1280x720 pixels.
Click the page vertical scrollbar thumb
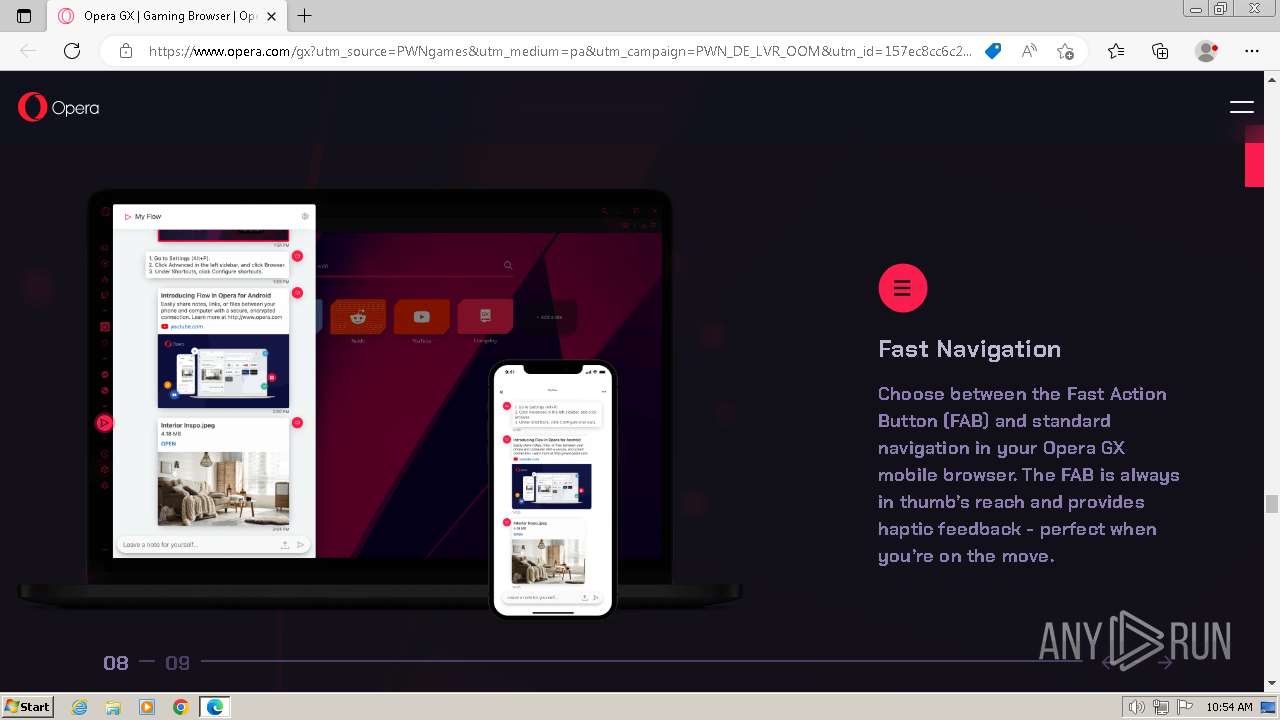(1272, 503)
